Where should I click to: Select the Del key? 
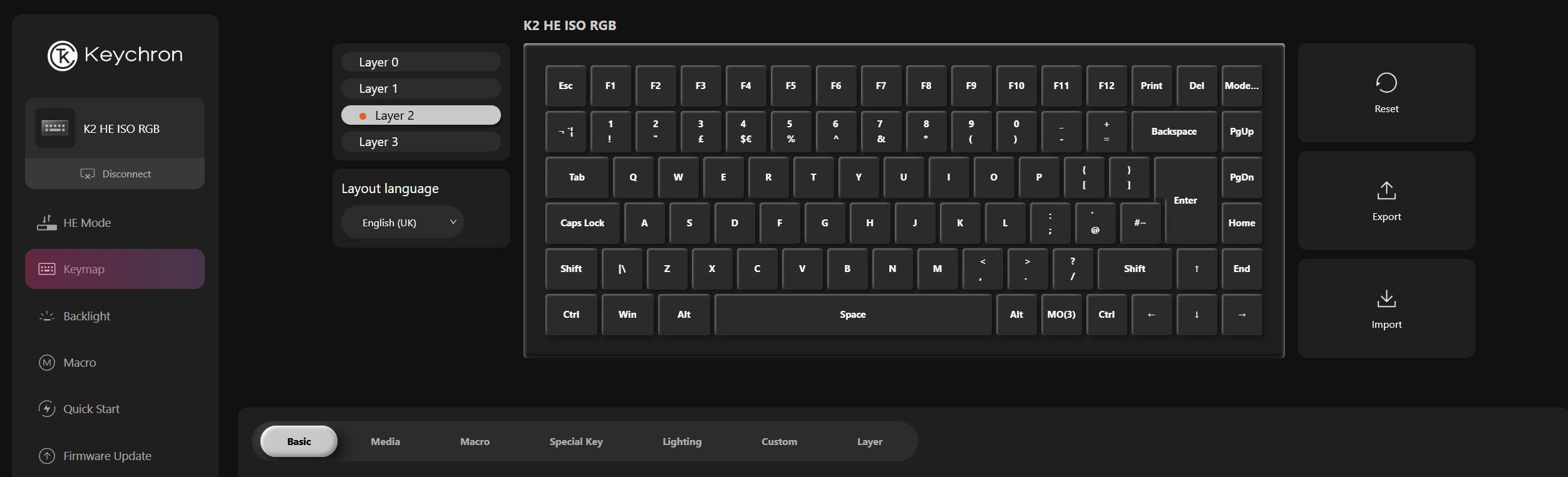1197,85
